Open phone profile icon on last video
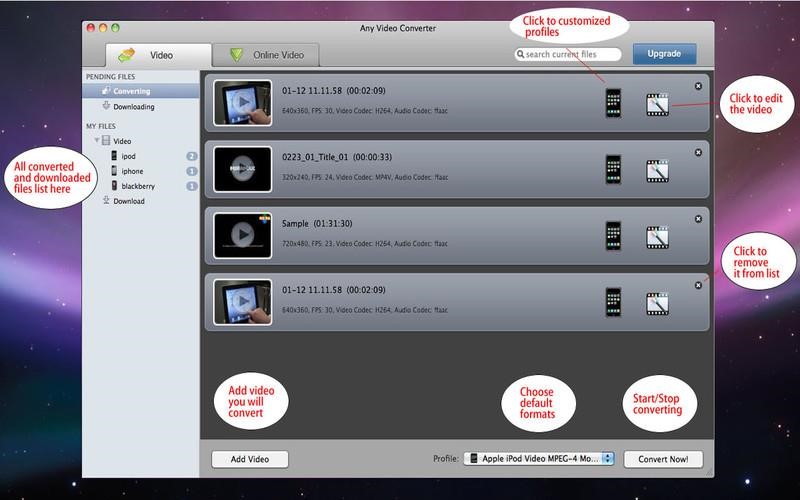 click(613, 302)
